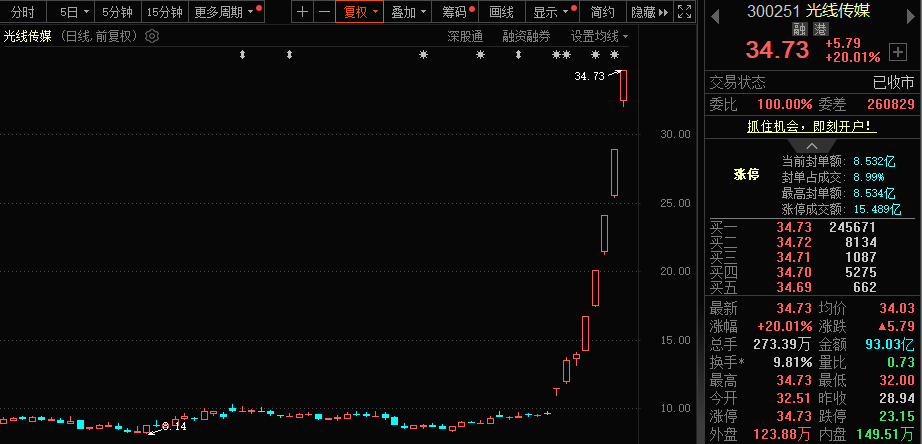Click the zoom-in plus icon in toolbar
Screen dimensions: 922x444
click(x=303, y=12)
